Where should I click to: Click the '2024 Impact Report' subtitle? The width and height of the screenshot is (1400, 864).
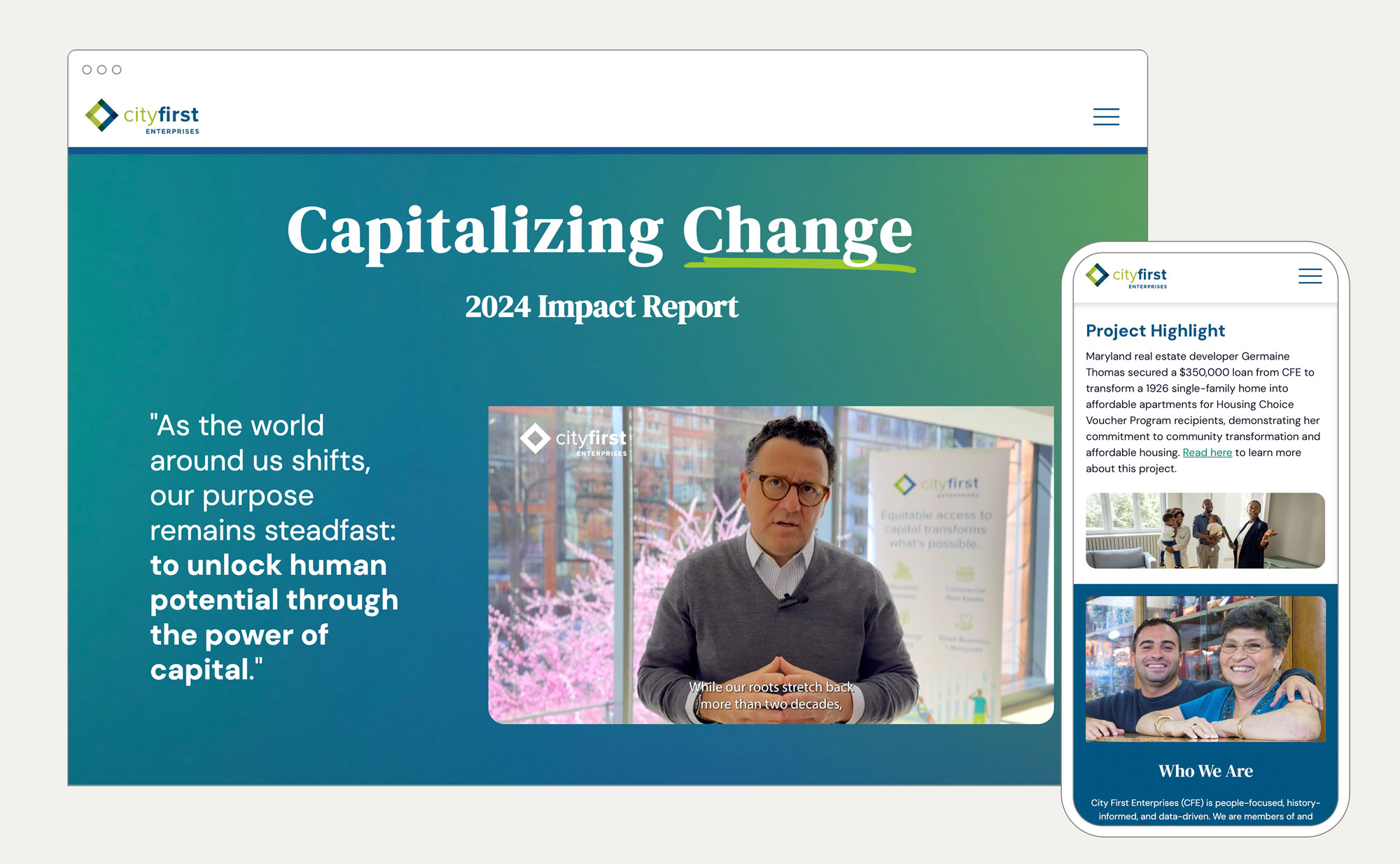[x=601, y=306]
